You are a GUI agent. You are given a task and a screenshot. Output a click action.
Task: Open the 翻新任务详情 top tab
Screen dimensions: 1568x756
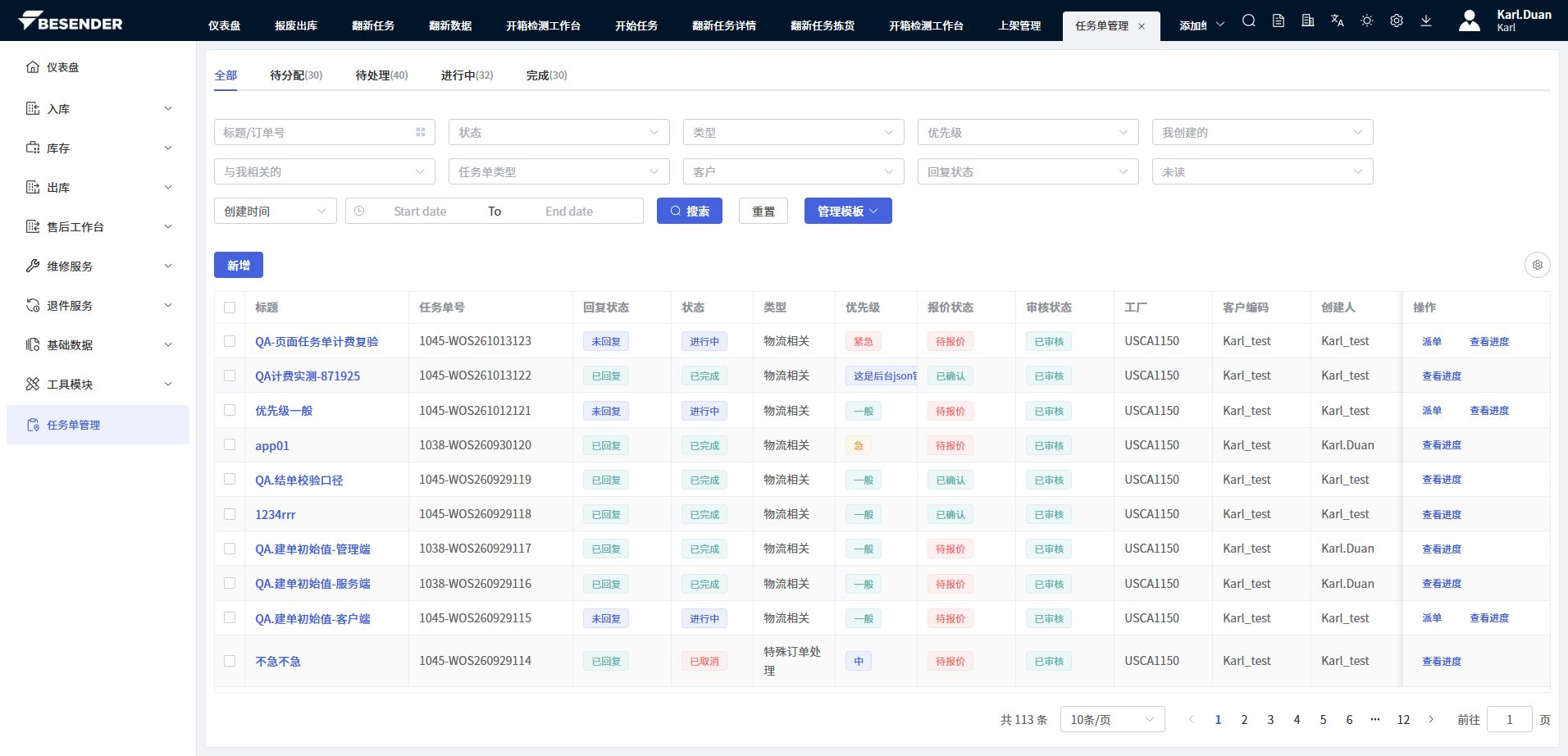(724, 25)
